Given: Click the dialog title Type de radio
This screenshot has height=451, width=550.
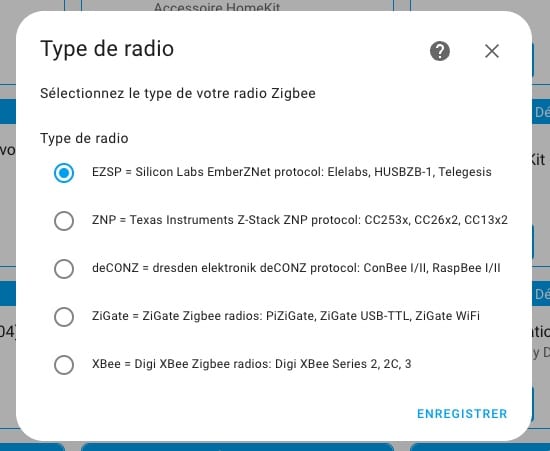Looking at the screenshot, I should (x=107, y=49).
